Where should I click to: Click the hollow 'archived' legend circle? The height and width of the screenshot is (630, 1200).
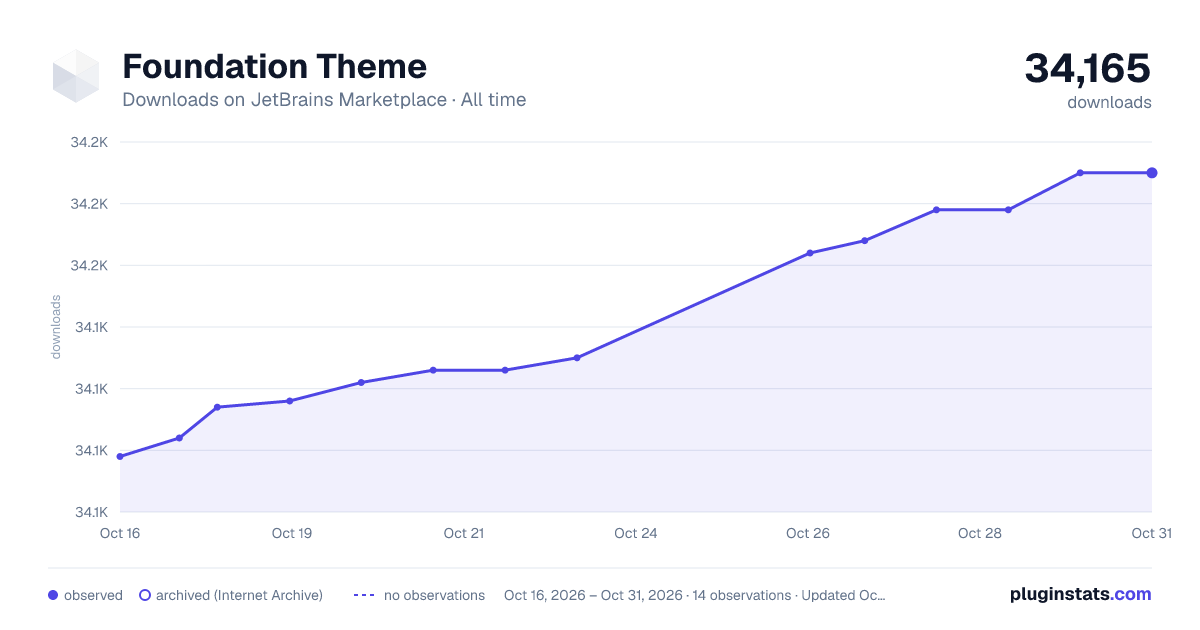(x=145, y=595)
